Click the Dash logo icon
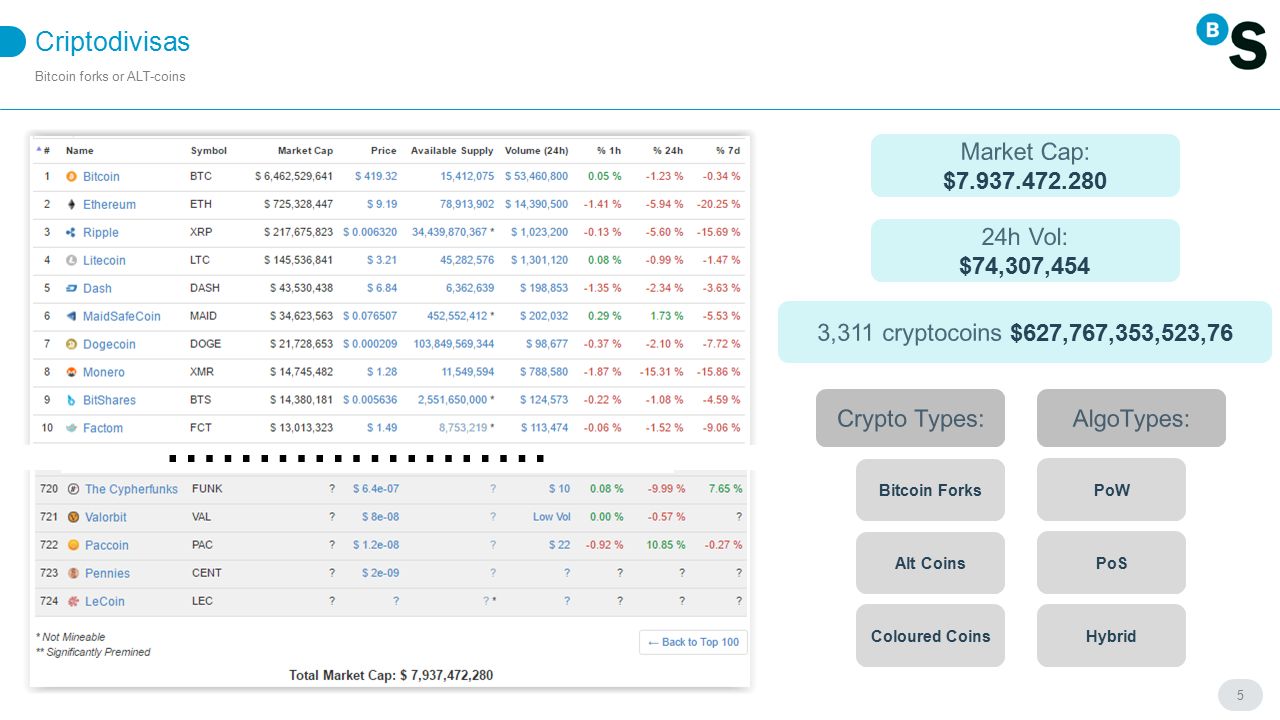Viewport: 1280px width, 720px height. click(x=71, y=288)
